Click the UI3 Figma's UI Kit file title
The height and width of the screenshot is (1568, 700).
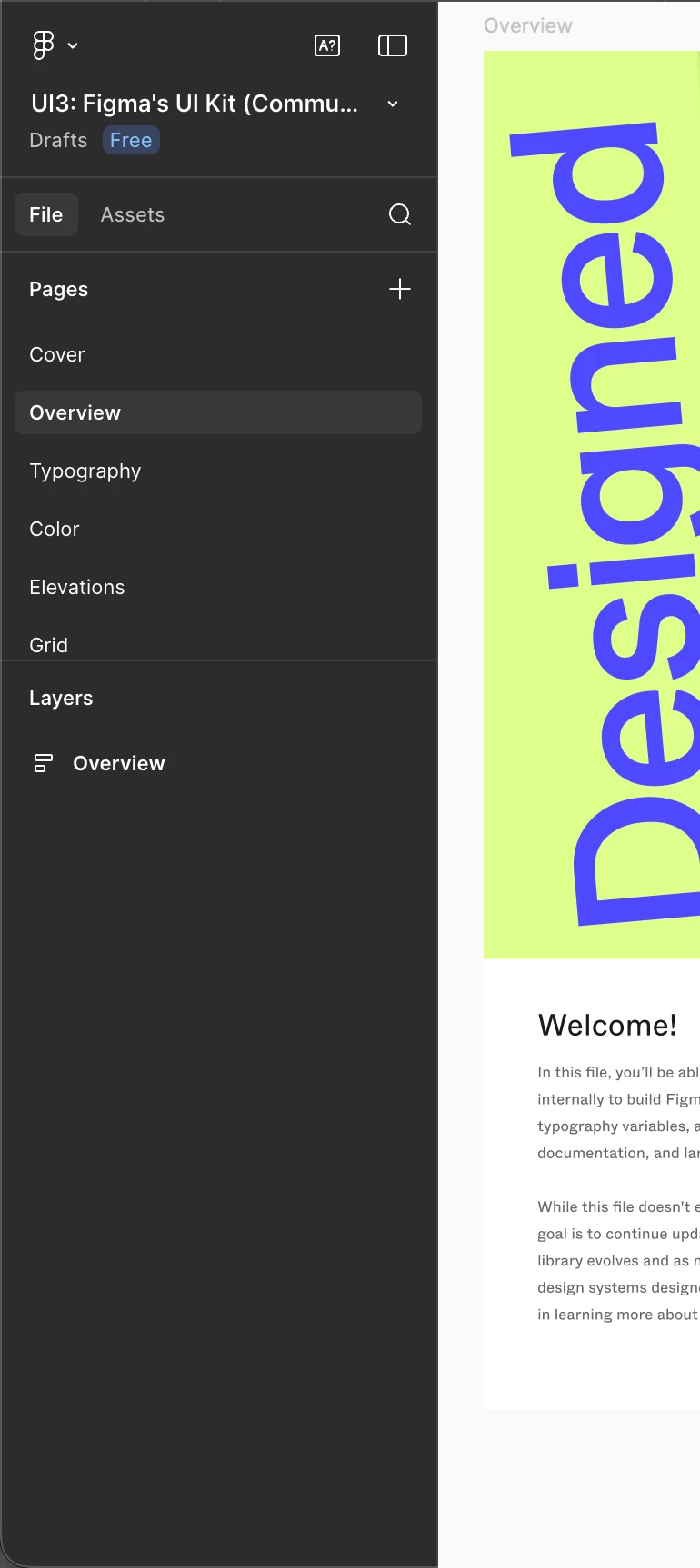tap(195, 104)
